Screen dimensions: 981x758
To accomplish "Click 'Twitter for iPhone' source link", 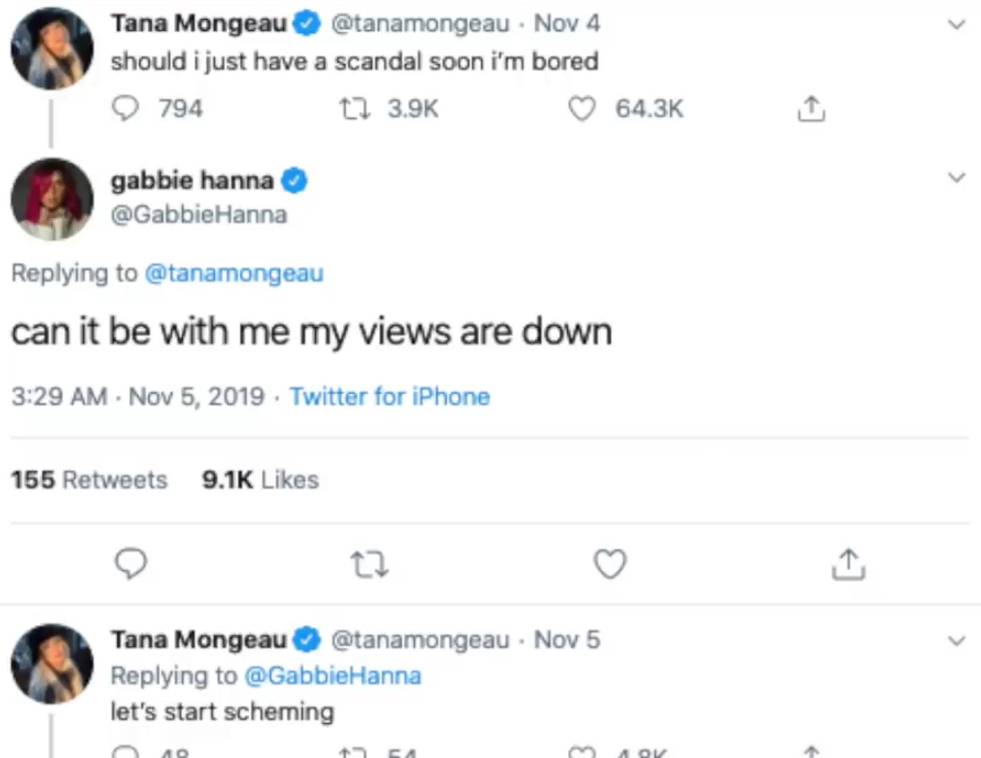I will point(390,397).
